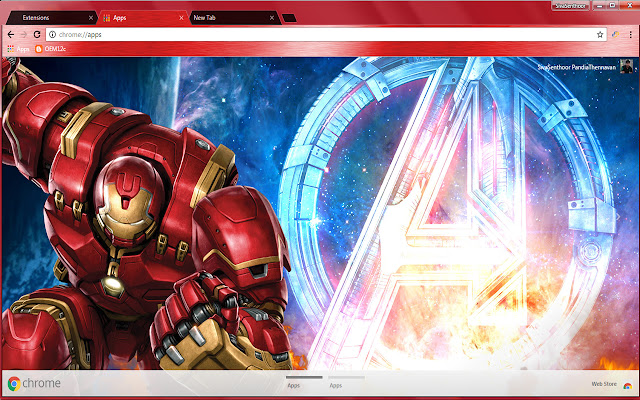Open the Chrome three-dot menu
640x400 pixels.
point(631,35)
